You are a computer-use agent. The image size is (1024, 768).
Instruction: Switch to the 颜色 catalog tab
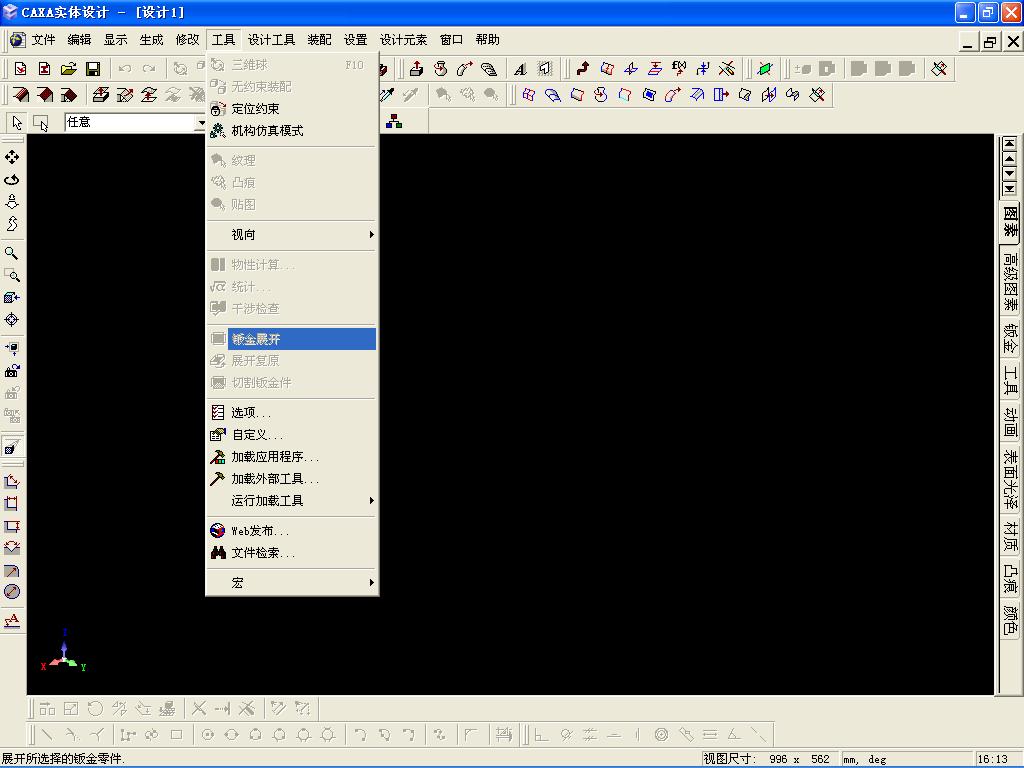pos(1010,620)
